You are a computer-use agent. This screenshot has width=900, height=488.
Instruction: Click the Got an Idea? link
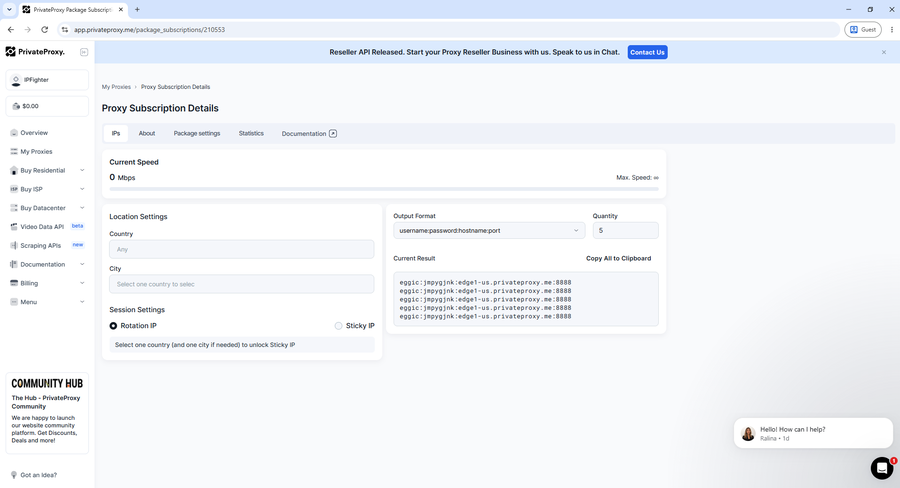(38, 475)
